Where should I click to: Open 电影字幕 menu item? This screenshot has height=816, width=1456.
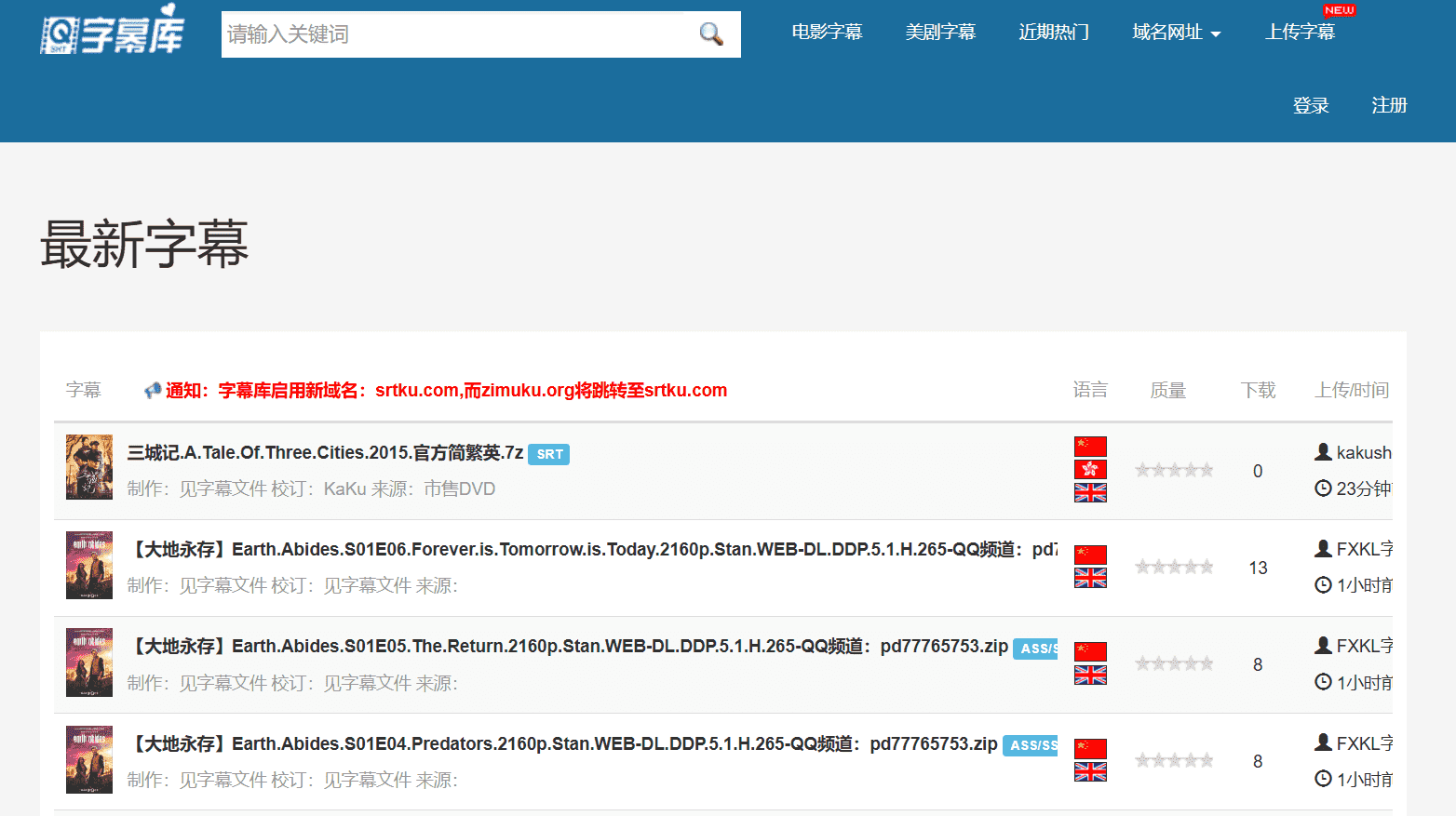click(827, 33)
